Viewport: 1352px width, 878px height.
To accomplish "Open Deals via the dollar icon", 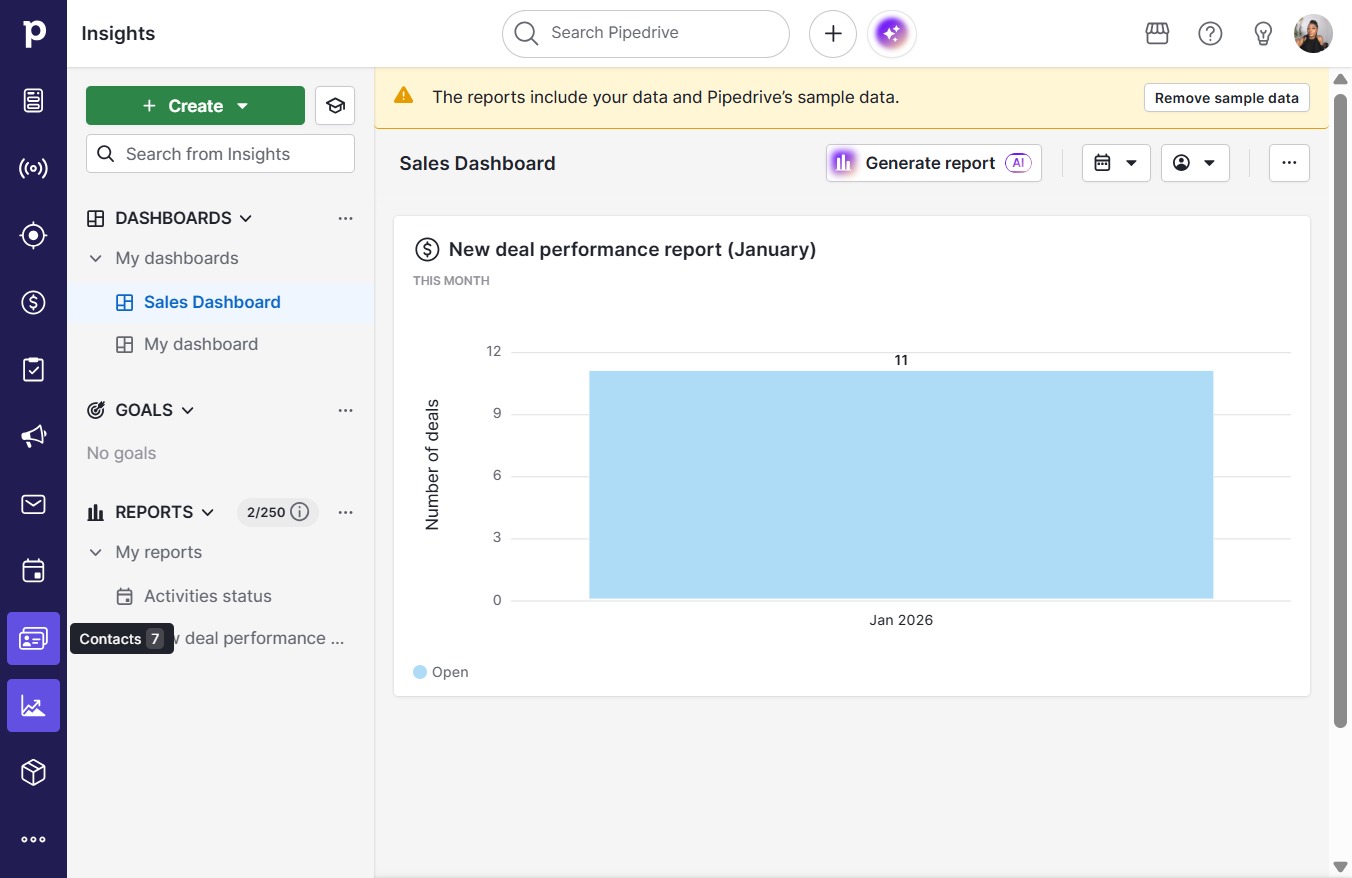I will pyautogui.click(x=34, y=302).
